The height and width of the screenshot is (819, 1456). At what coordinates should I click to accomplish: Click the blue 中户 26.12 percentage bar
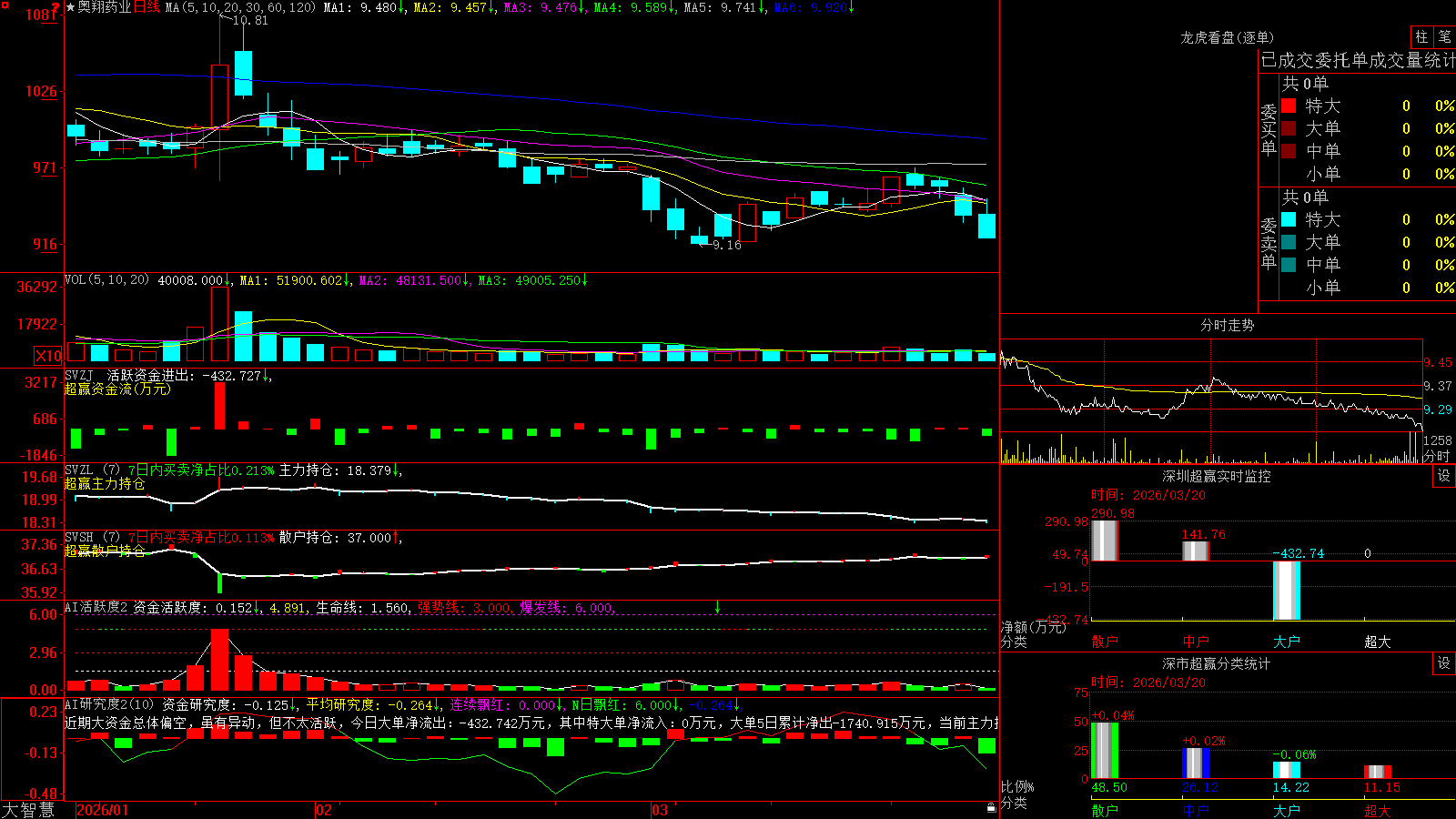1195,763
